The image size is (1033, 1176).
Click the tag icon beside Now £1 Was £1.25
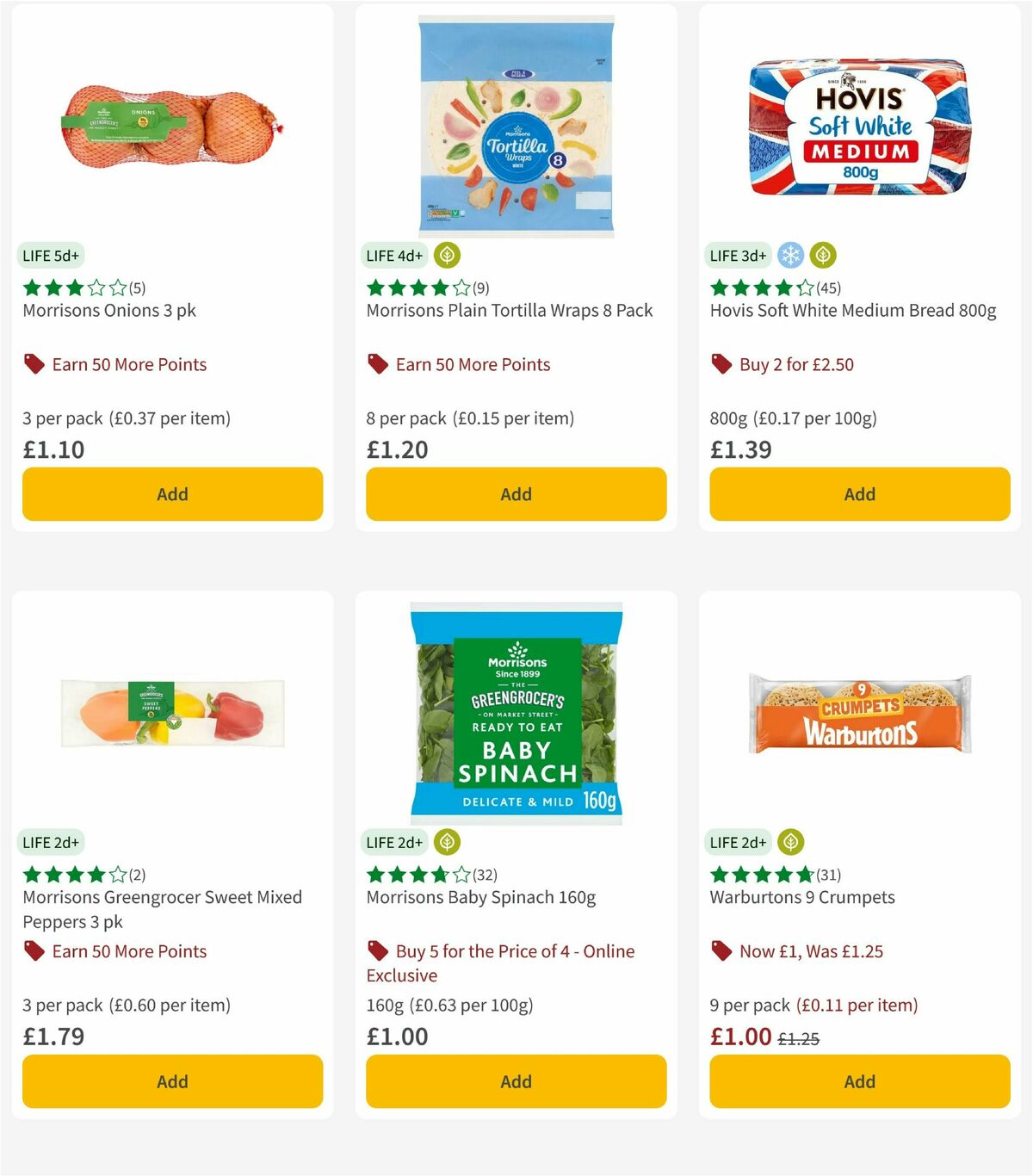[x=721, y=951]
